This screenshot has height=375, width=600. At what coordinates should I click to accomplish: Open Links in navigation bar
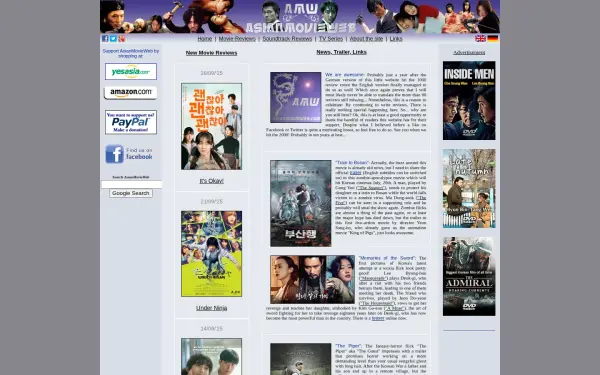[396, 39]
